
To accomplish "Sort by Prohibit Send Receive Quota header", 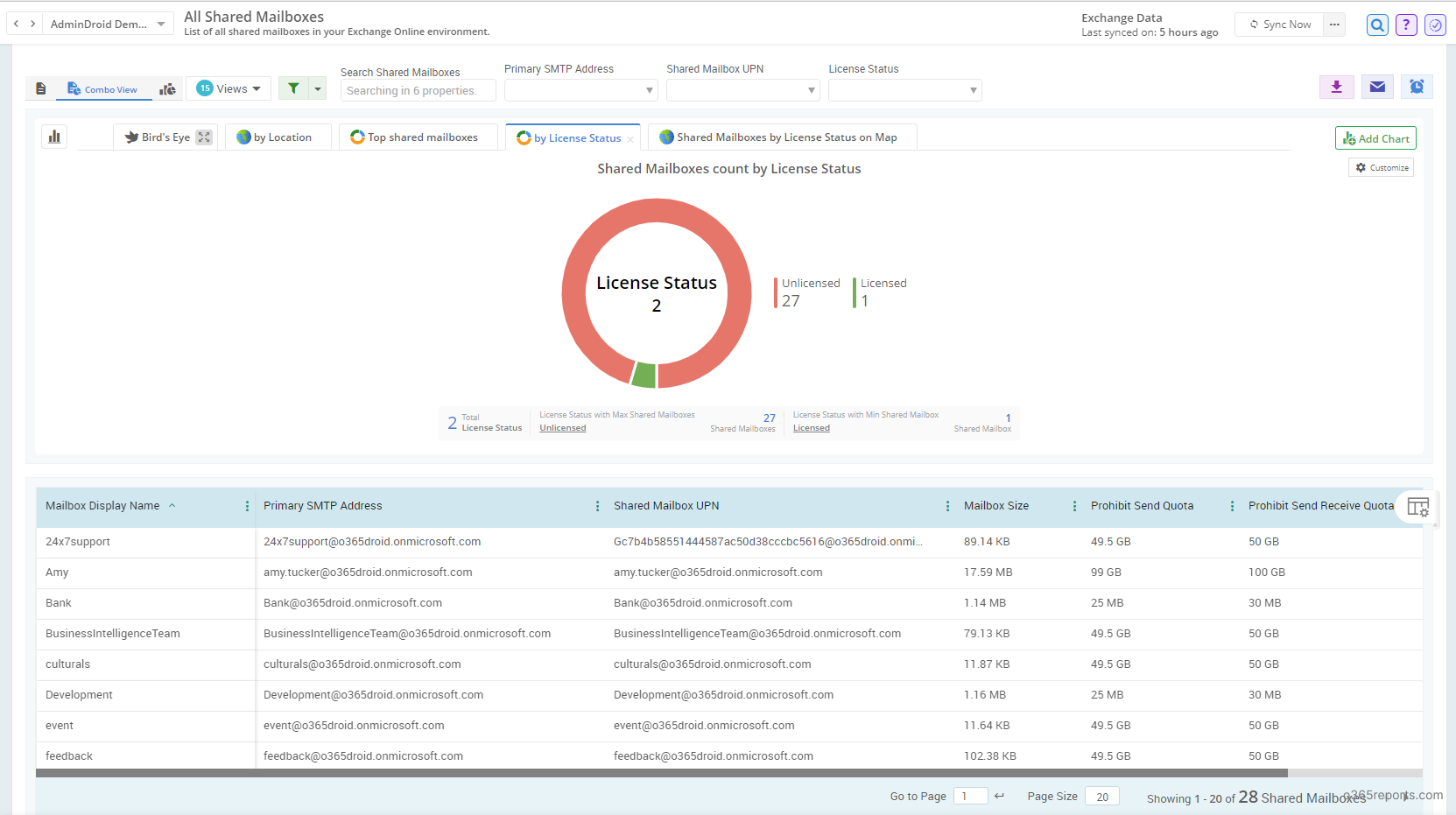I will pyautogui.click(x=1320, y=506).
